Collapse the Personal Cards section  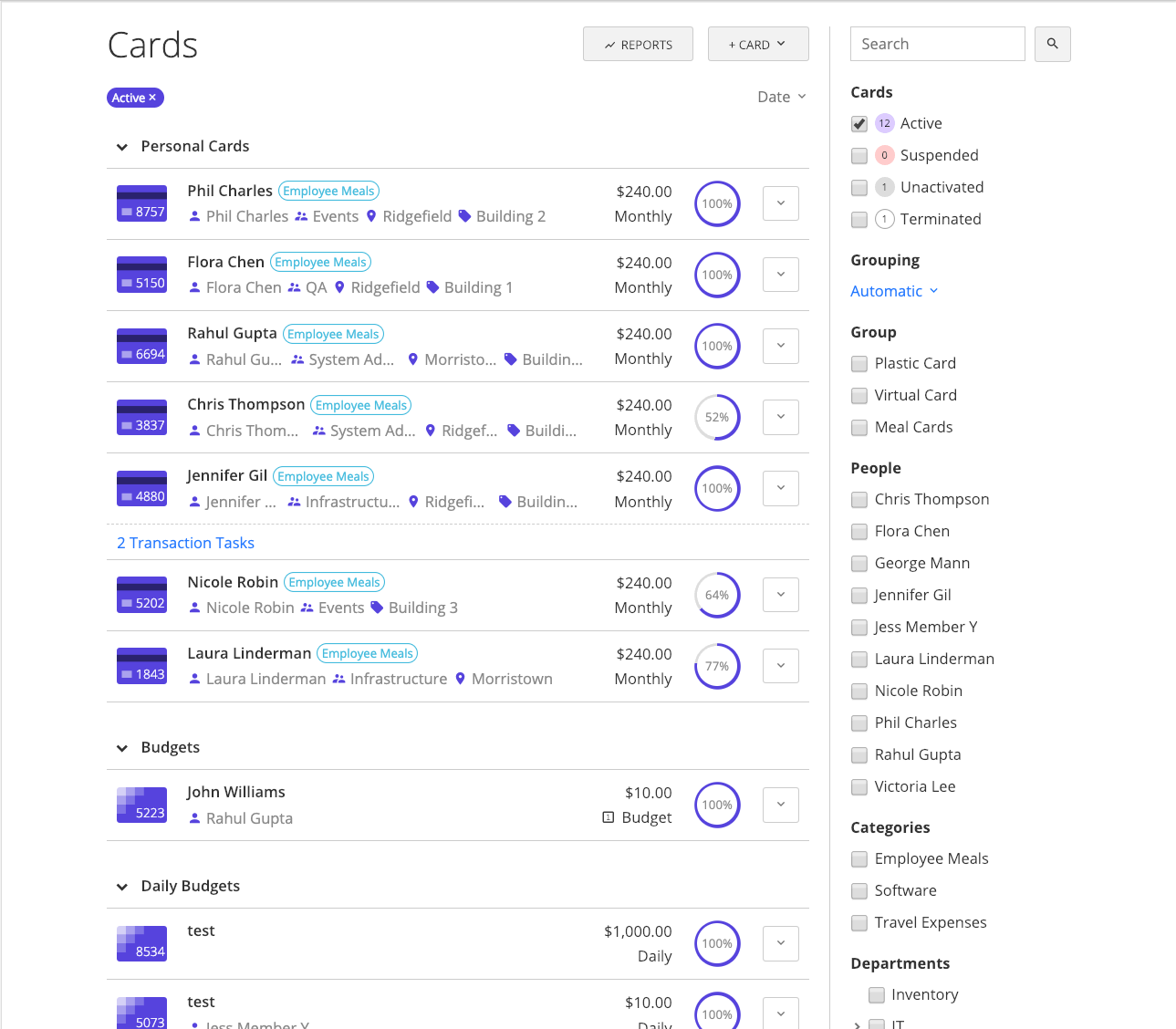122,147
